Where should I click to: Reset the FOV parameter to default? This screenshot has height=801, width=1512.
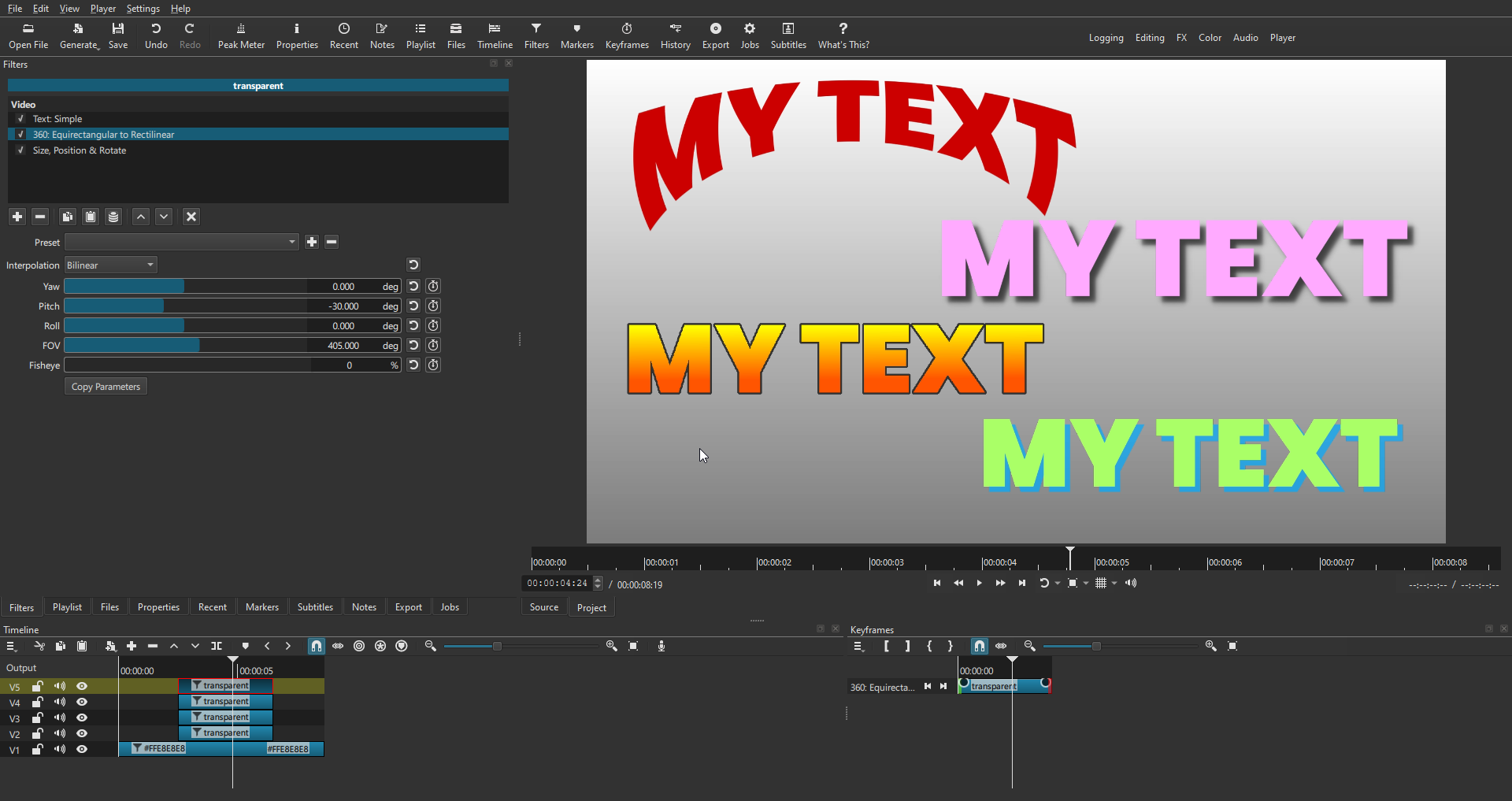coord(413,346)
